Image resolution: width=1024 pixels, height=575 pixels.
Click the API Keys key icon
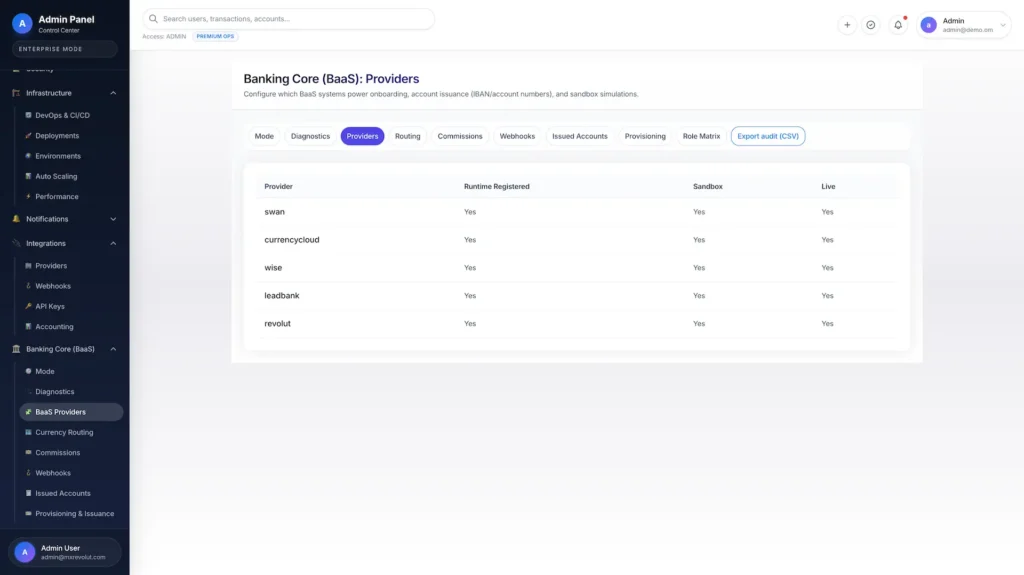click(x=28, y=306)
